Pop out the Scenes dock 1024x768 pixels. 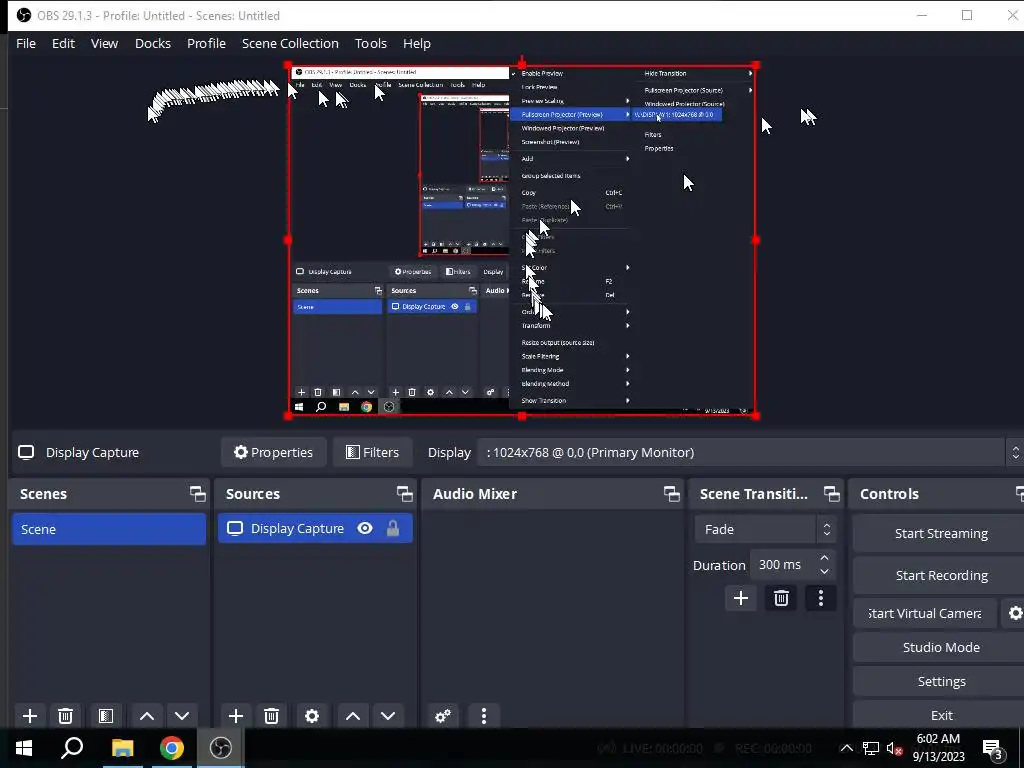197,494
